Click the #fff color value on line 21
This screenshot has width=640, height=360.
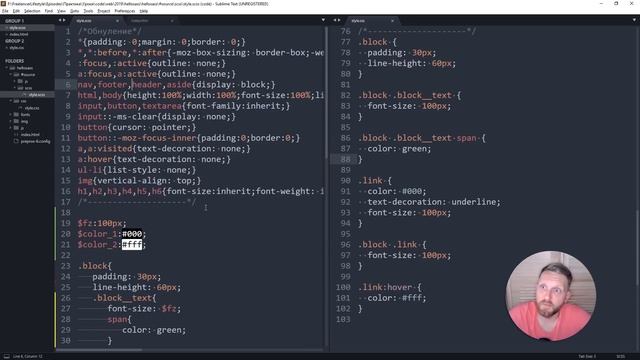(x=132, y=244)
